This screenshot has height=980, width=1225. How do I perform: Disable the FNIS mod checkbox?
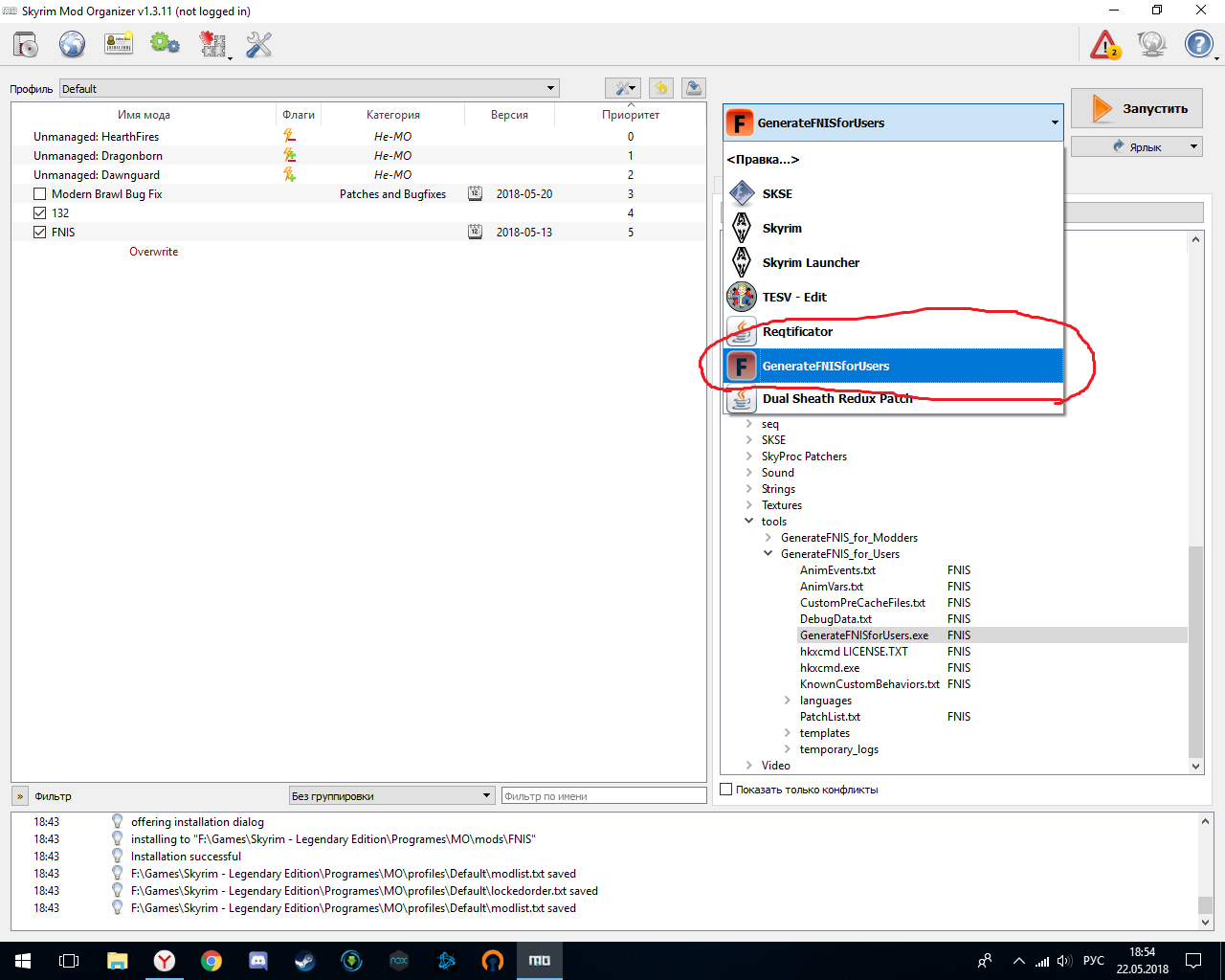click(x=39, y=233)
